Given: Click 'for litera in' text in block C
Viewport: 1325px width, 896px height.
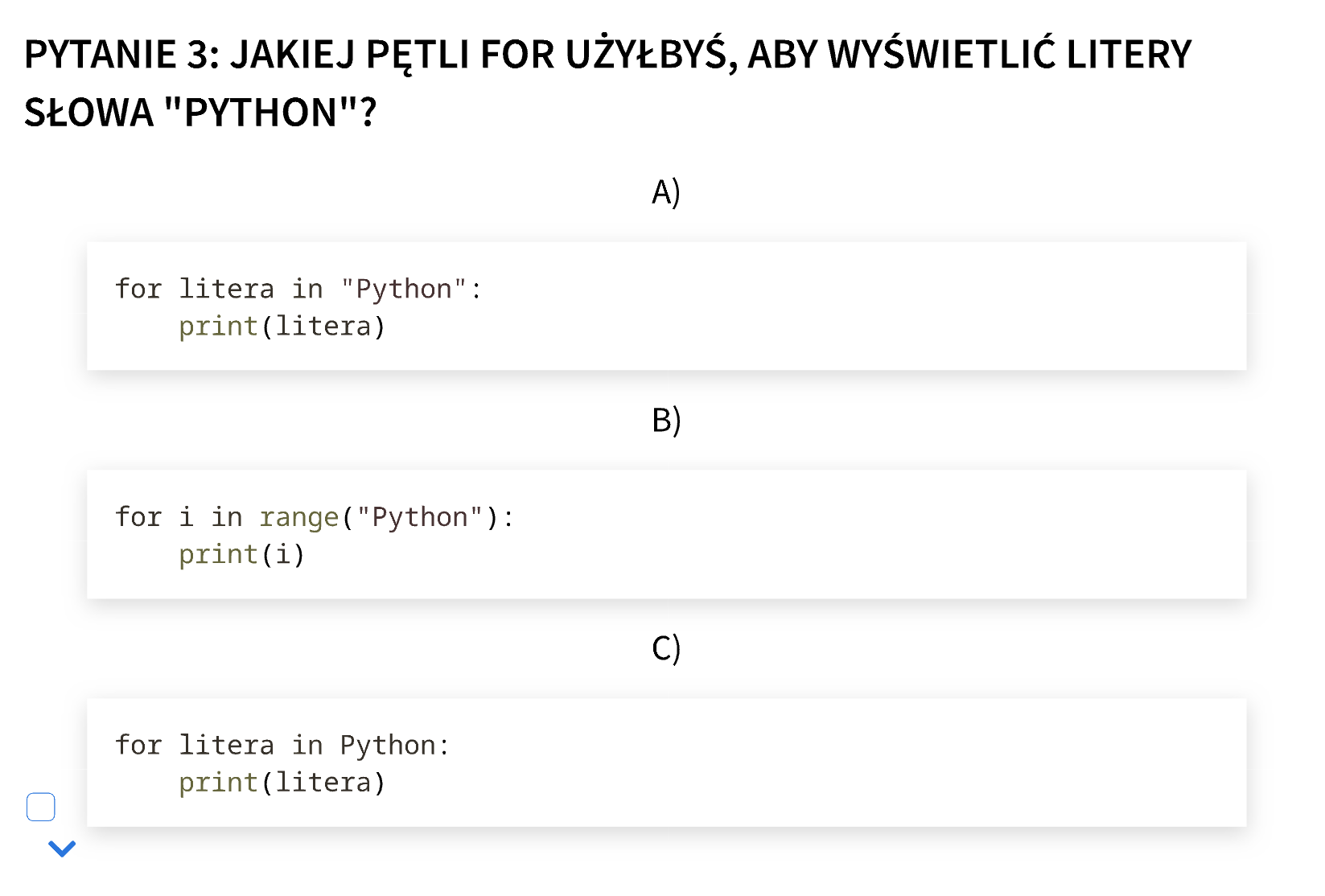Looking at the screenshot, I should click(218, 746).
